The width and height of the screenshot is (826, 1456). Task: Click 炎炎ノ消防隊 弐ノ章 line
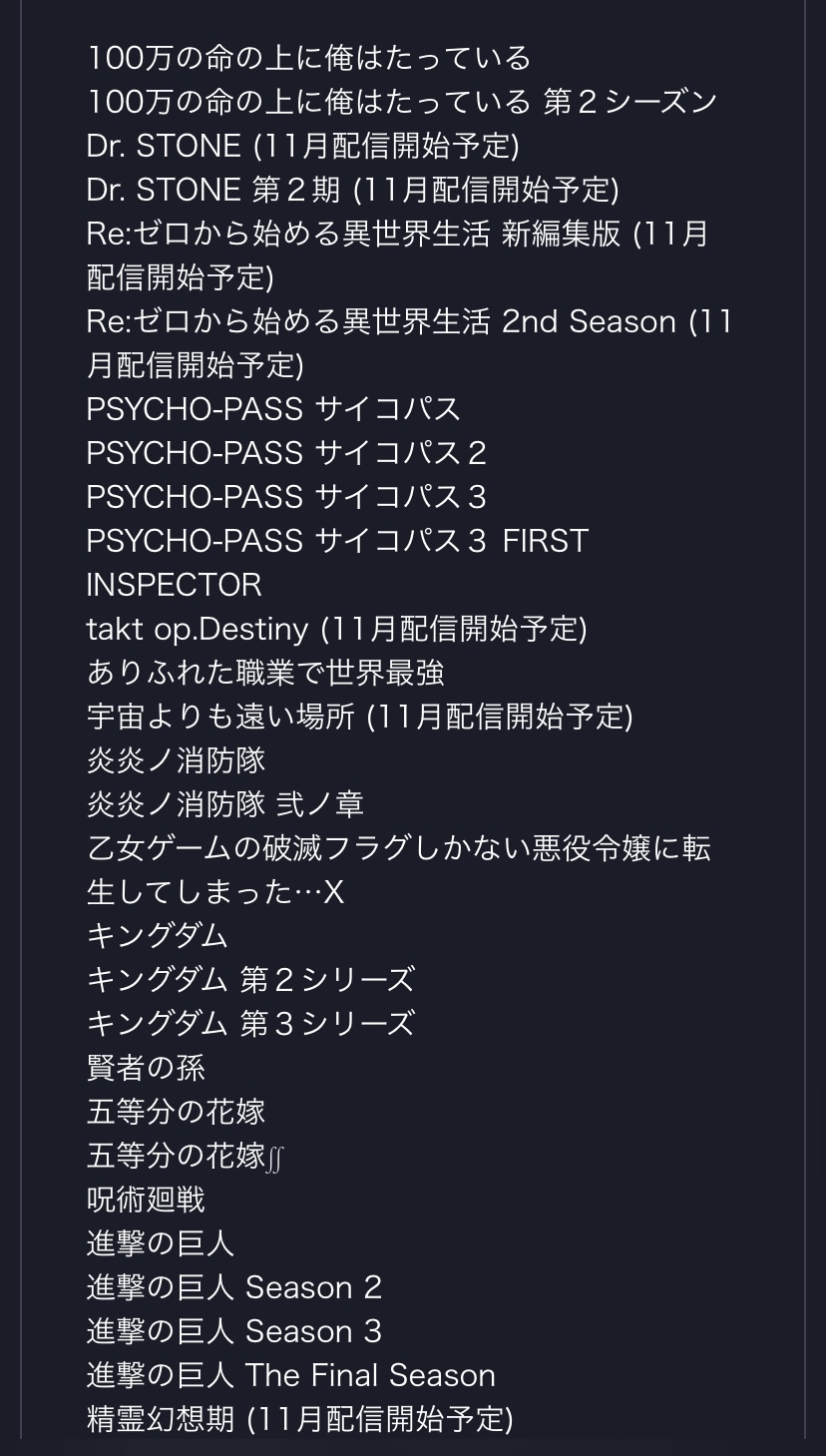(x=225, y=804)
